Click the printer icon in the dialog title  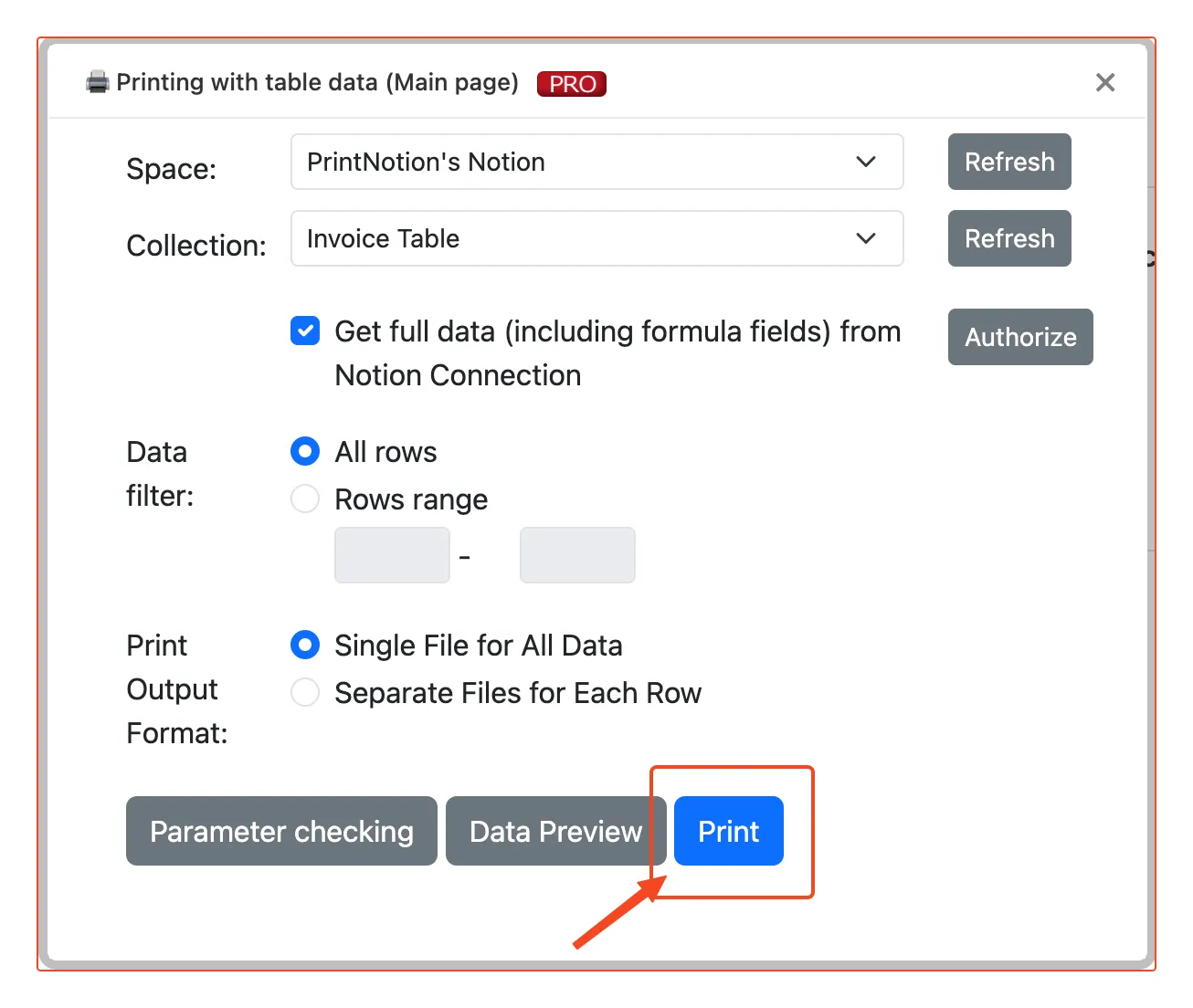tap(97, 83)
